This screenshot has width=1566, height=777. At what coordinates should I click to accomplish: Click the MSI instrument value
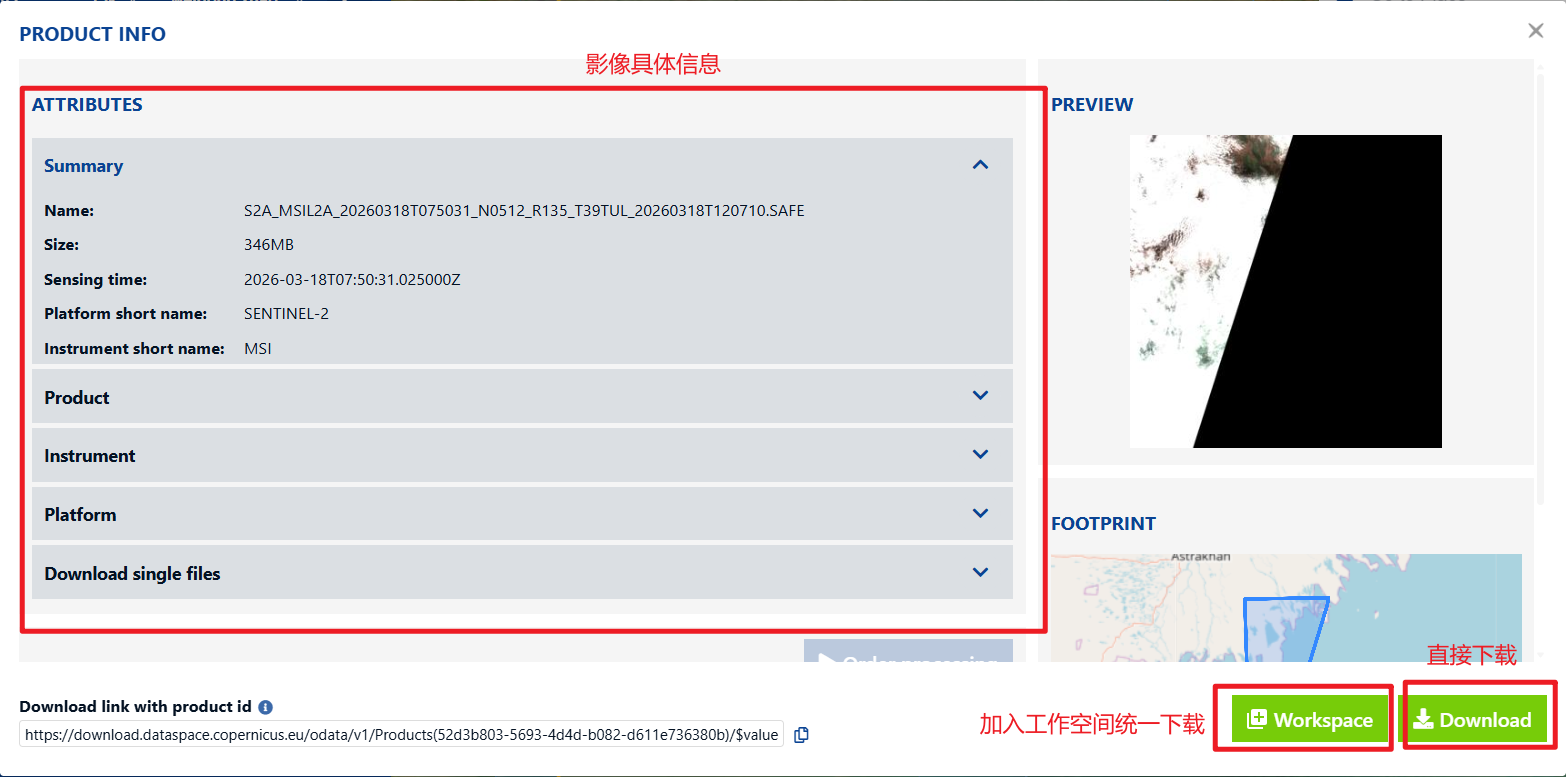258,349
